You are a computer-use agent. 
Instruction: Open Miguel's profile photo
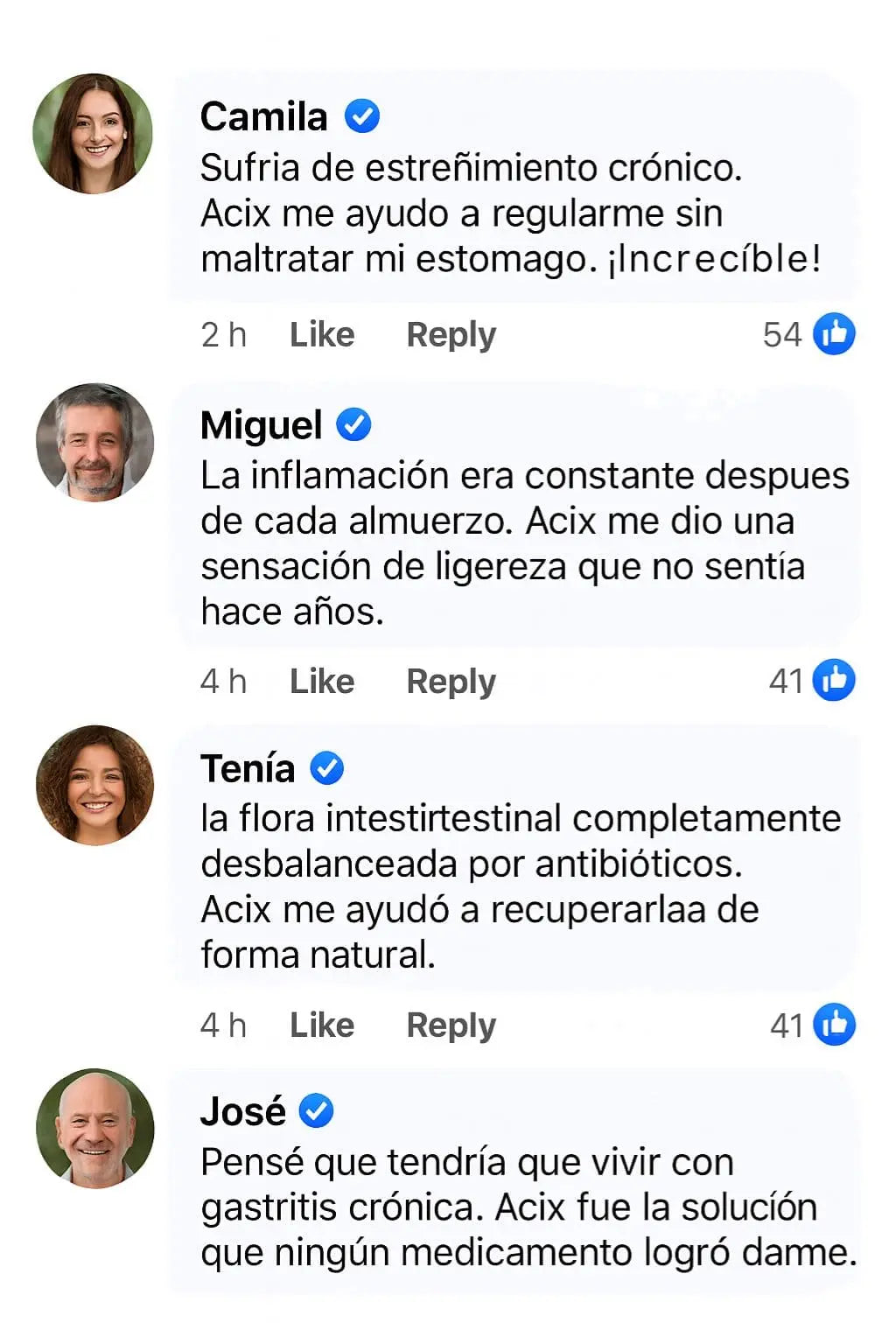click(x=94, y=442)
